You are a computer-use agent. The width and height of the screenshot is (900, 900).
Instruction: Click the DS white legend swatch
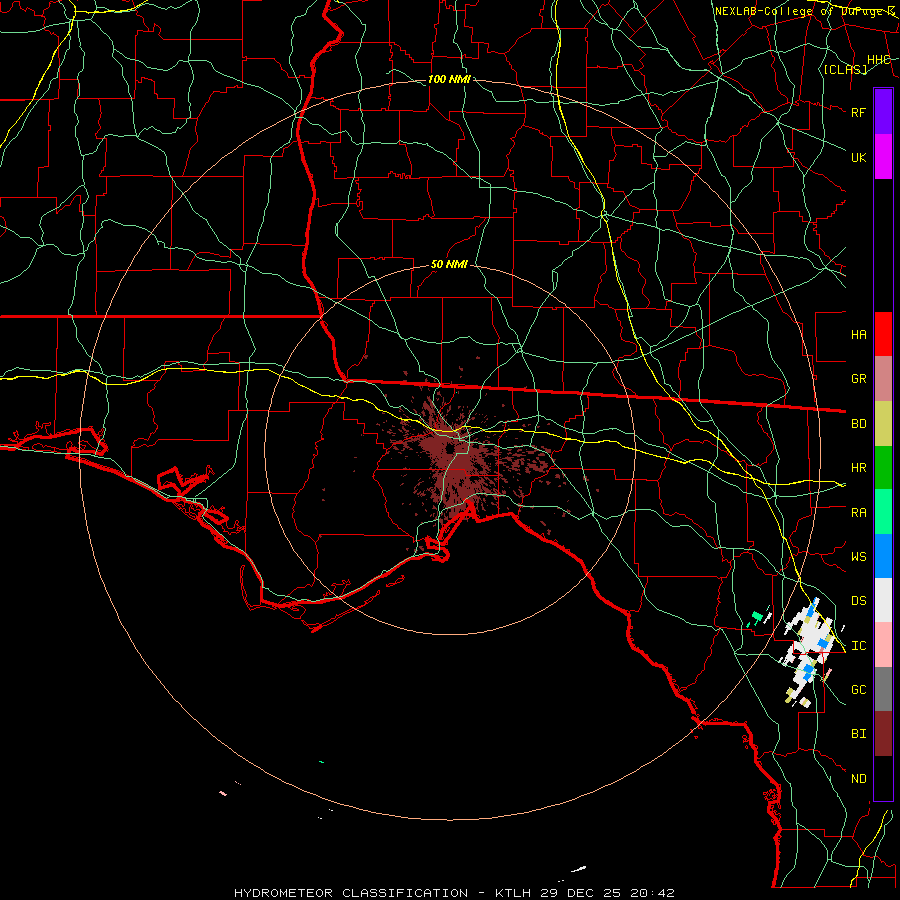pos(883,600)
